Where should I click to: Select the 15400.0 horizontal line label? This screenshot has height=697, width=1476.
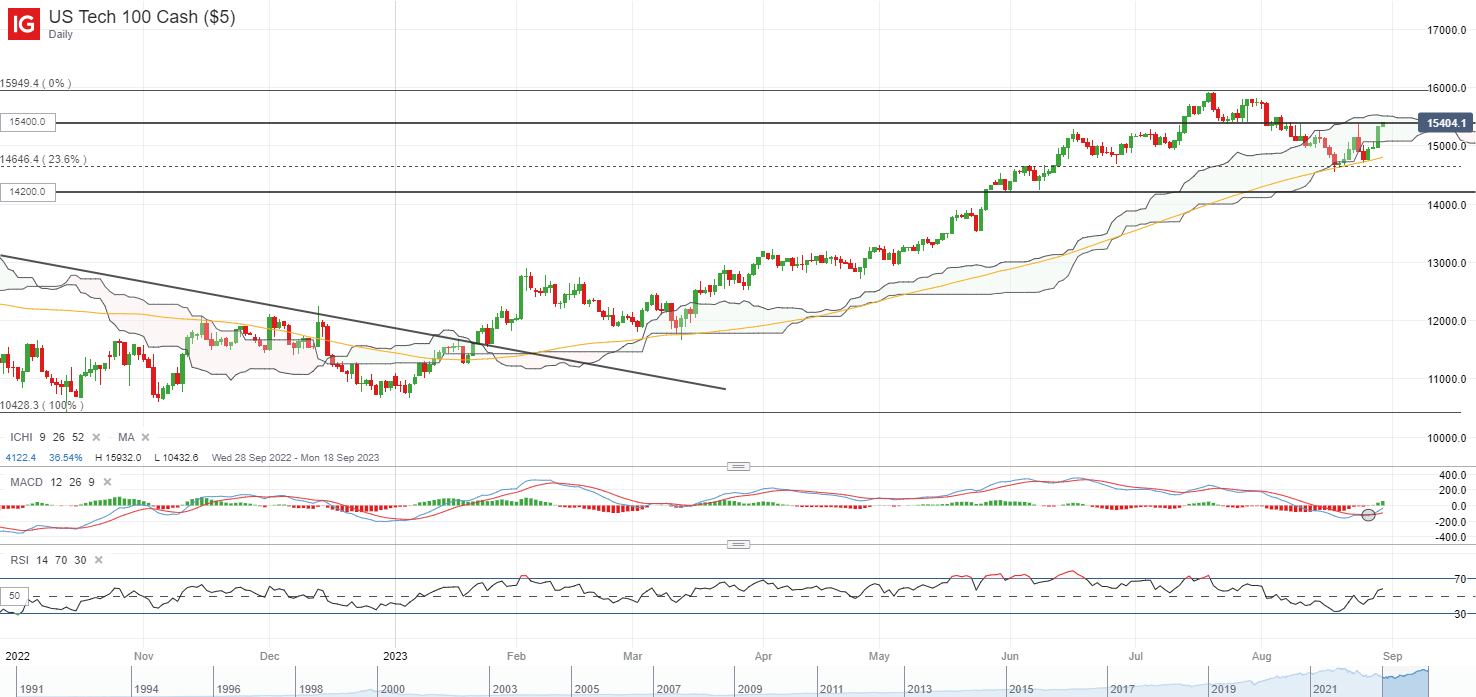[28, 122]
